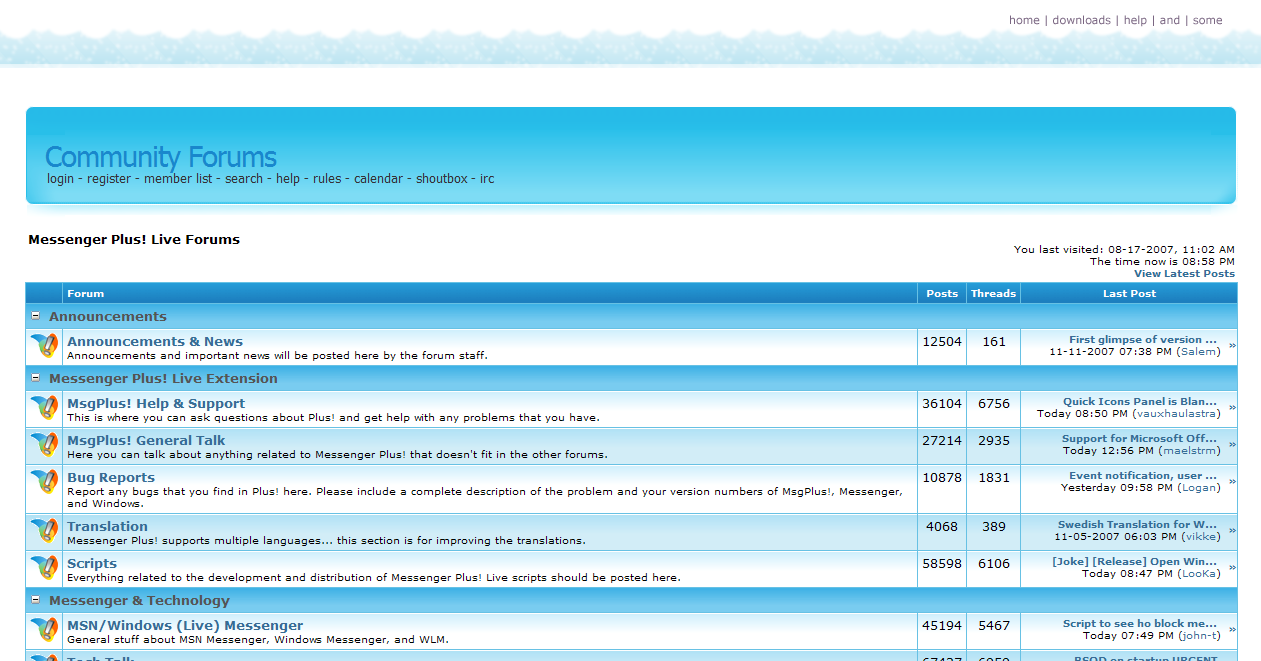The width and height of the screenshot is (1261, 661).
Task: Click the Translation forum icon
Action: [44, 531]
